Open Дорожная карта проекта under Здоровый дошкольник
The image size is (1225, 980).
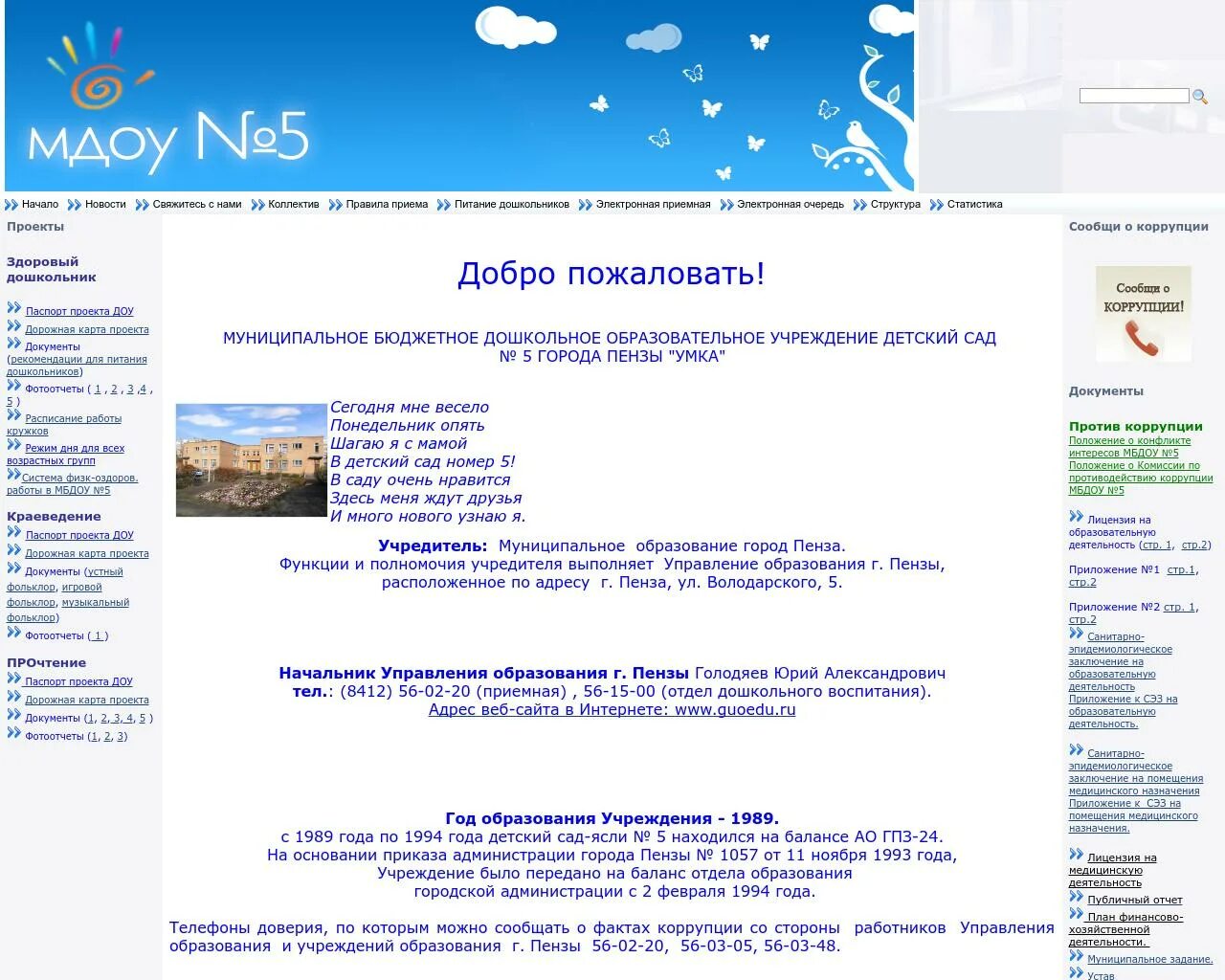pyautogui.click(x=87, y=329)
